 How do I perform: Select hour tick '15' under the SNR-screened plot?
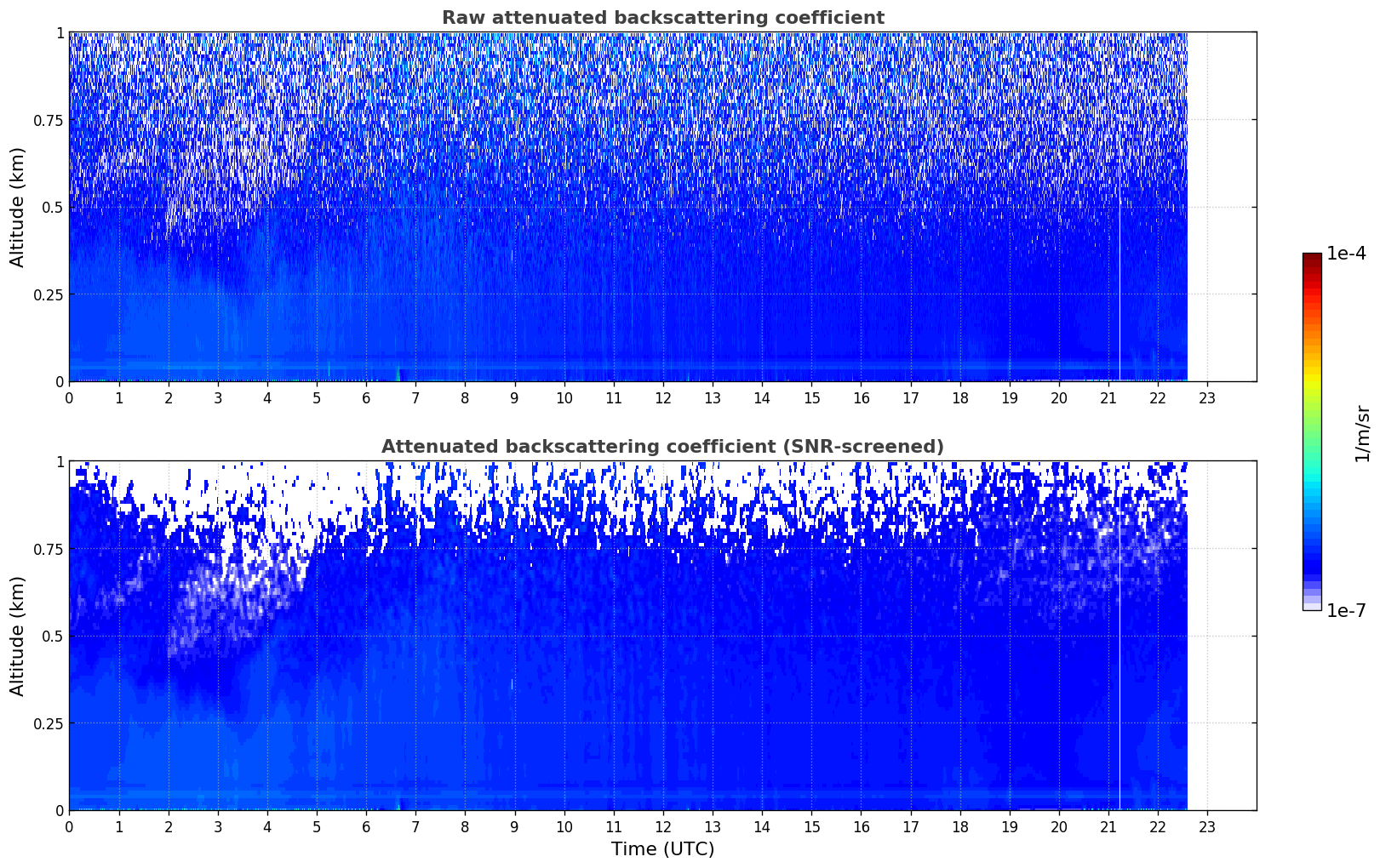click(811, 826)
